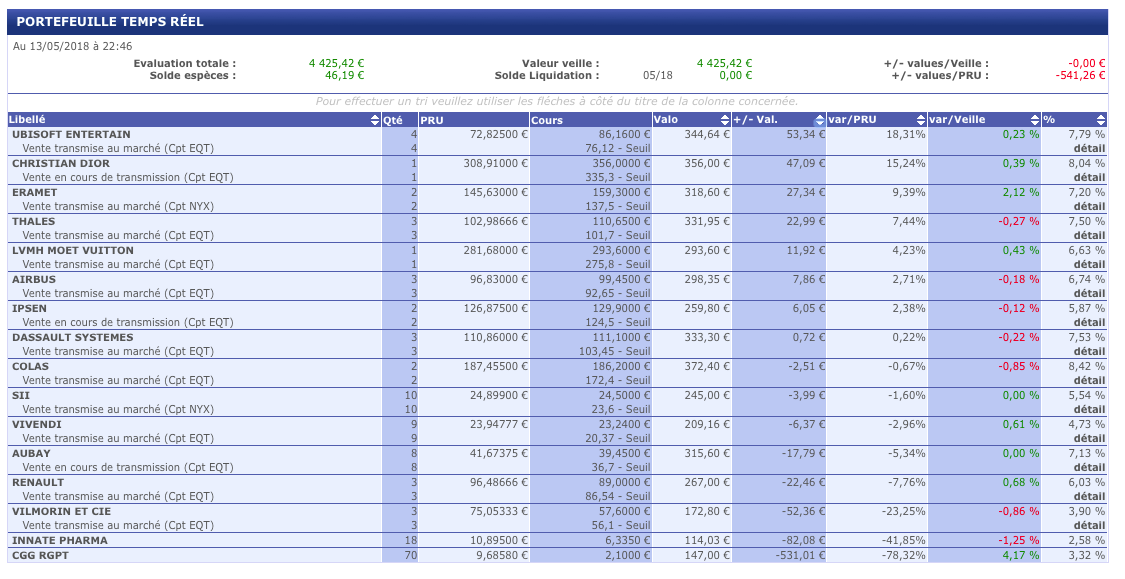Click ERAMET order status Vente transmise (Cpt NYX)
The image size is (1125, 579).
[x=118, y=207]
